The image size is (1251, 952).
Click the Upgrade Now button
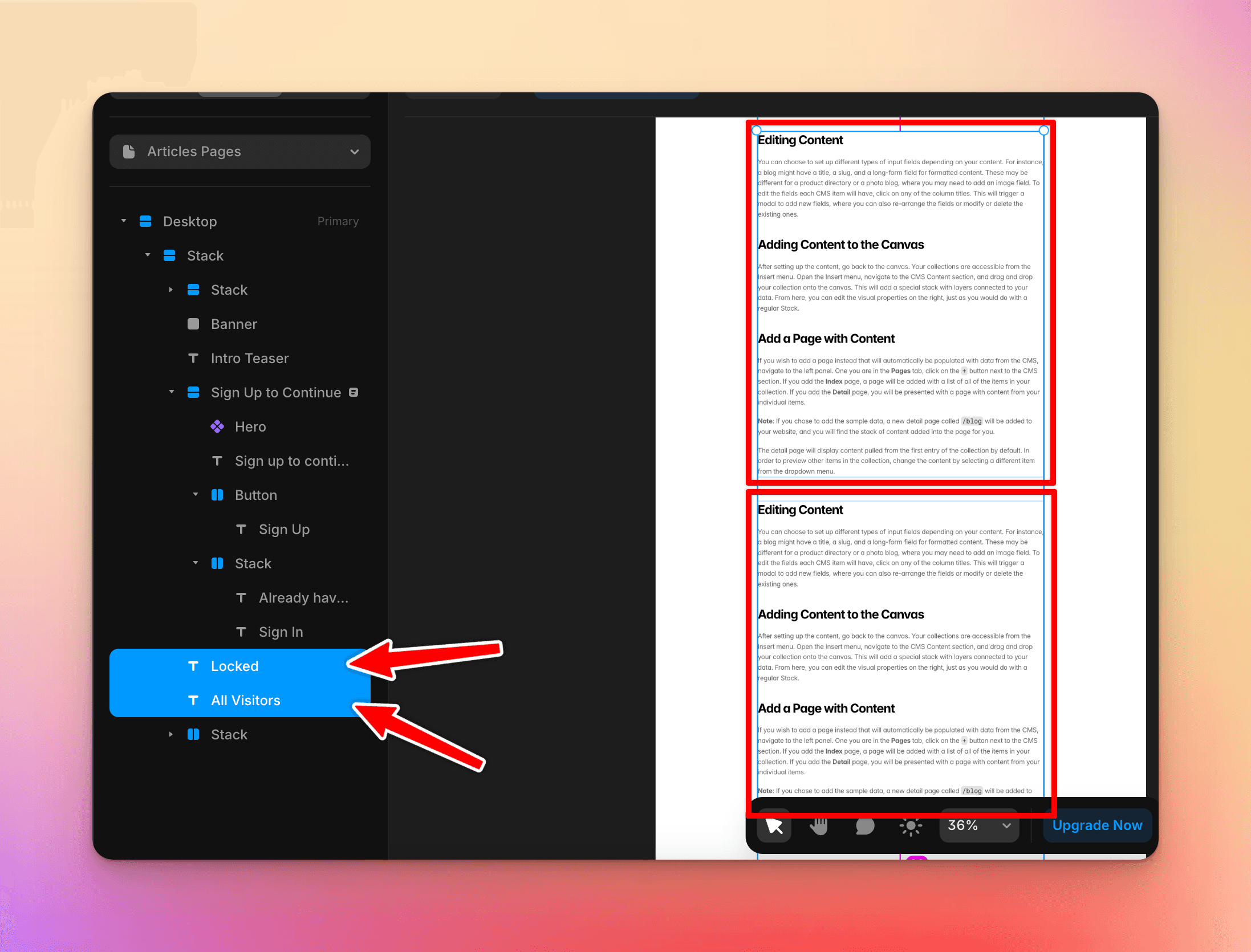coord(1097,825)
